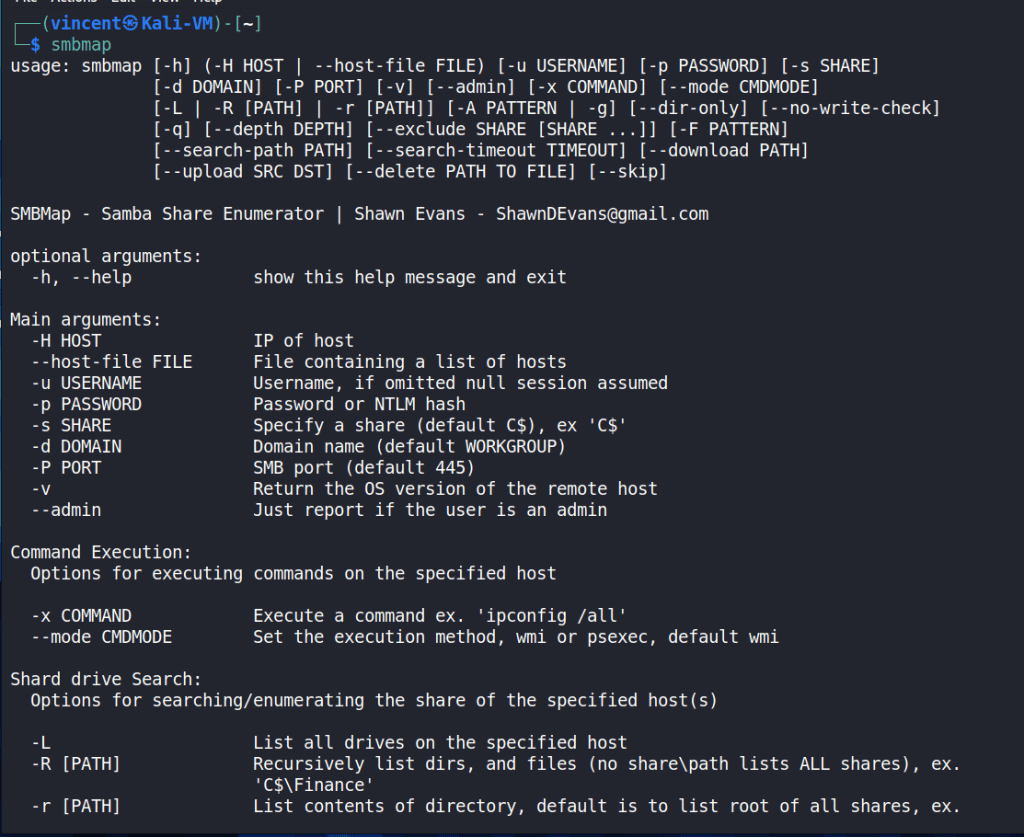
Task: Open the Actions menu
Action: [x=74, y=2]
